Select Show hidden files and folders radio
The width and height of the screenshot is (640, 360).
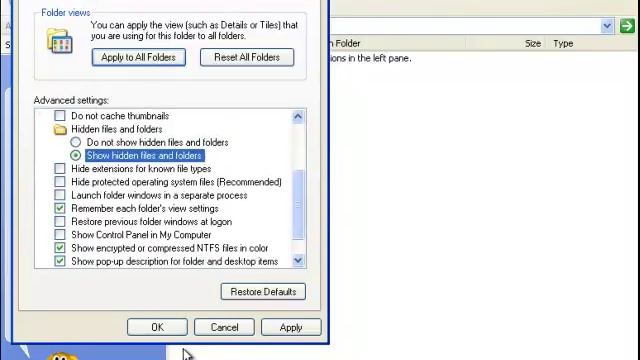point(76,156)
